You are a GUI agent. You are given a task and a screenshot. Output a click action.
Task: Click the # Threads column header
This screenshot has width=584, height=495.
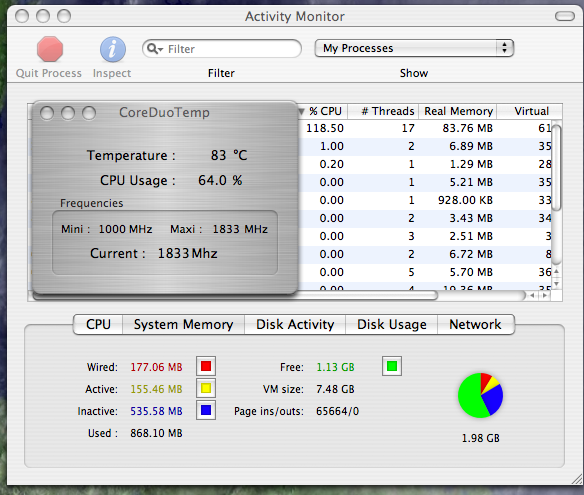coord(383,111)
